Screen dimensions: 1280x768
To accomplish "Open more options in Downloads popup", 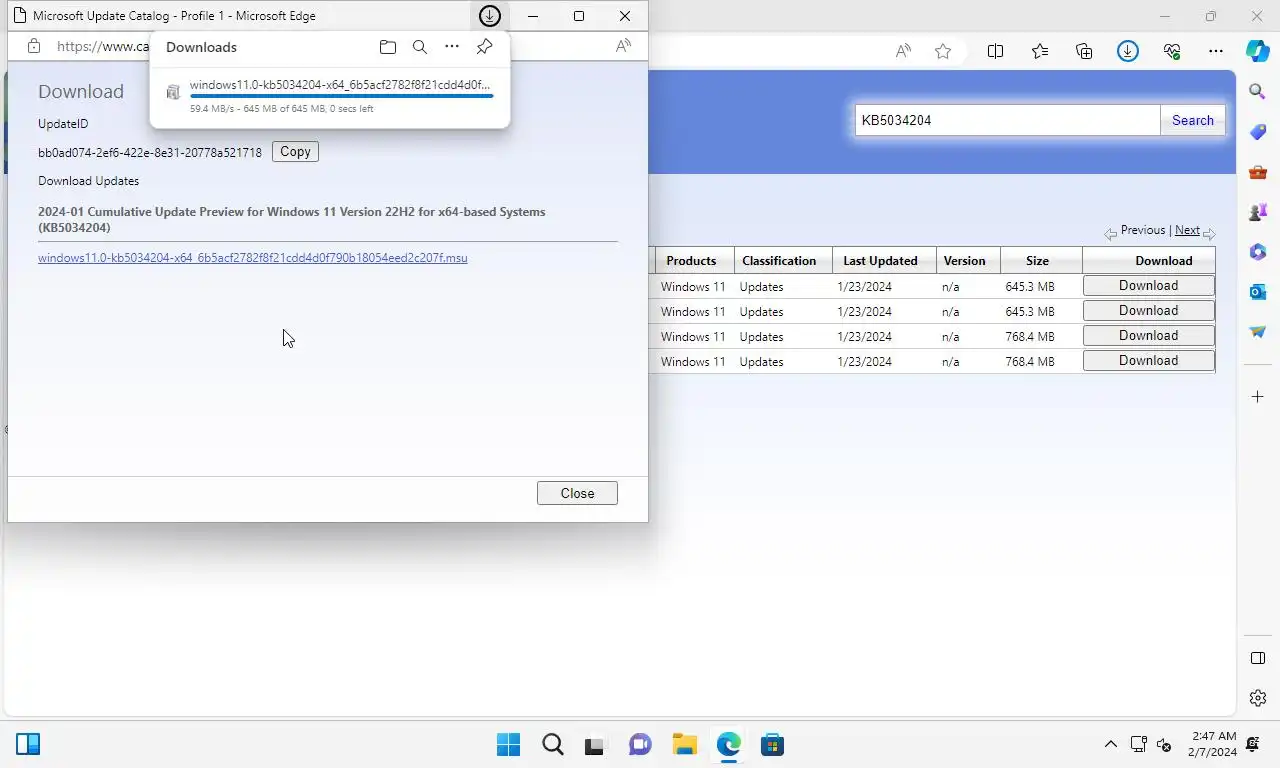I will click(x=452, y=47).
